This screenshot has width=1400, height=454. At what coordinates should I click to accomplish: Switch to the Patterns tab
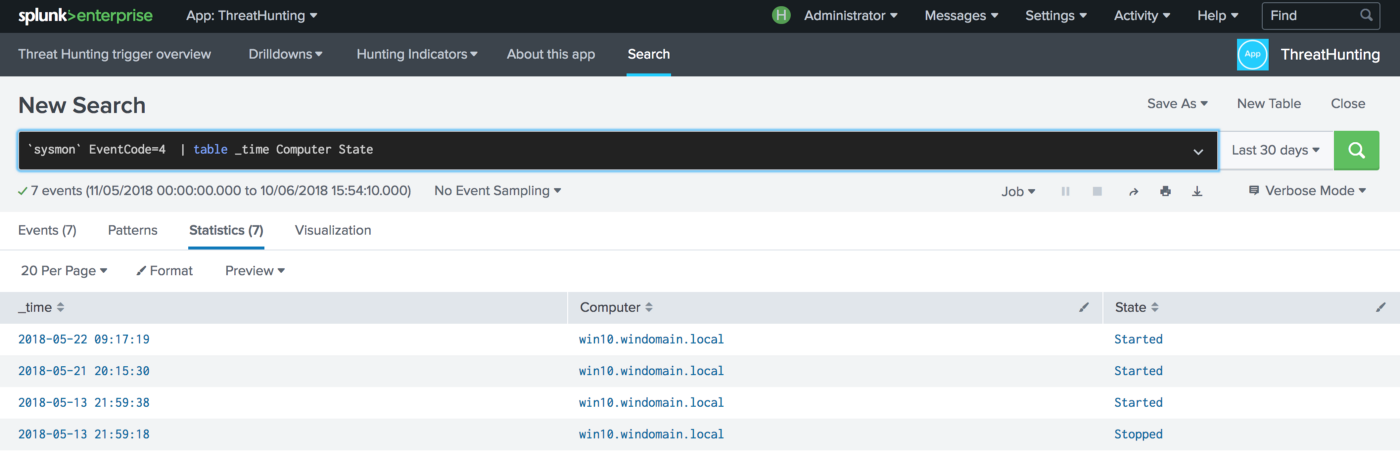(x=133, y=230)
